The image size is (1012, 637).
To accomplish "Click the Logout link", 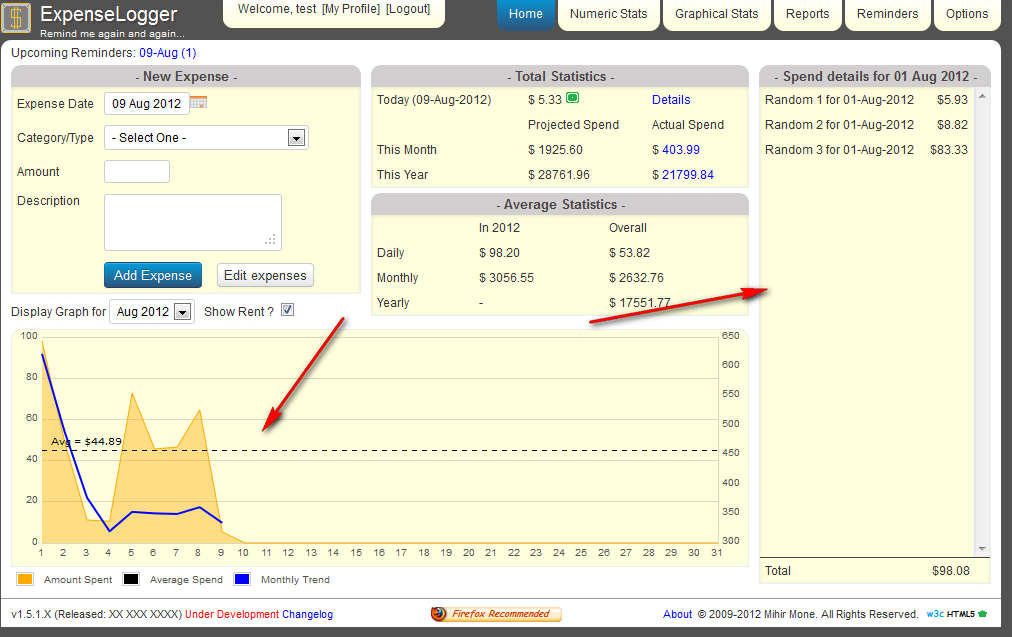I will pos(407,9).
